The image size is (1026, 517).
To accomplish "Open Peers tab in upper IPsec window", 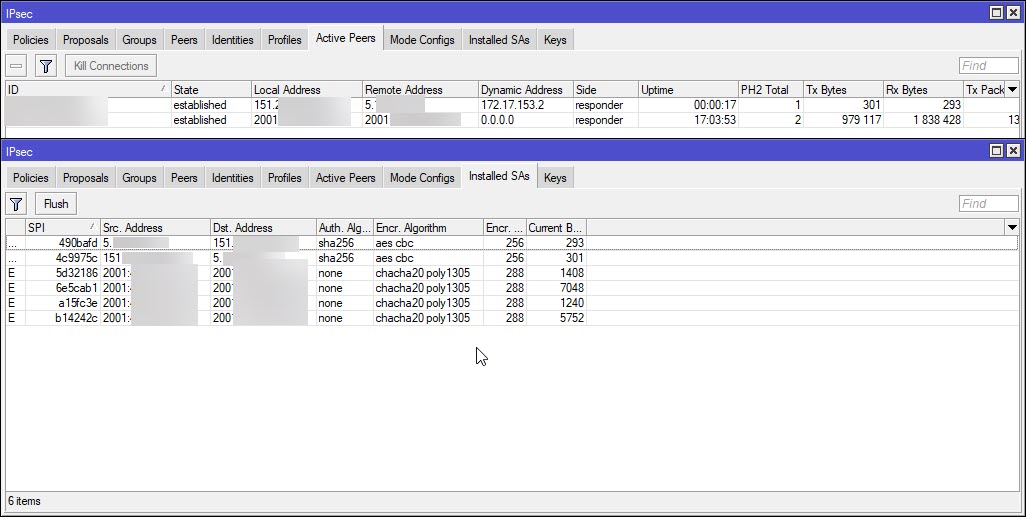I will click(184, 40).
